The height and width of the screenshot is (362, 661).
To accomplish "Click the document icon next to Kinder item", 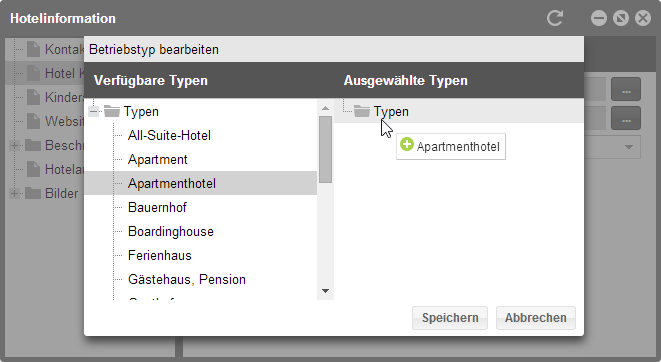I will pos(33,97).
